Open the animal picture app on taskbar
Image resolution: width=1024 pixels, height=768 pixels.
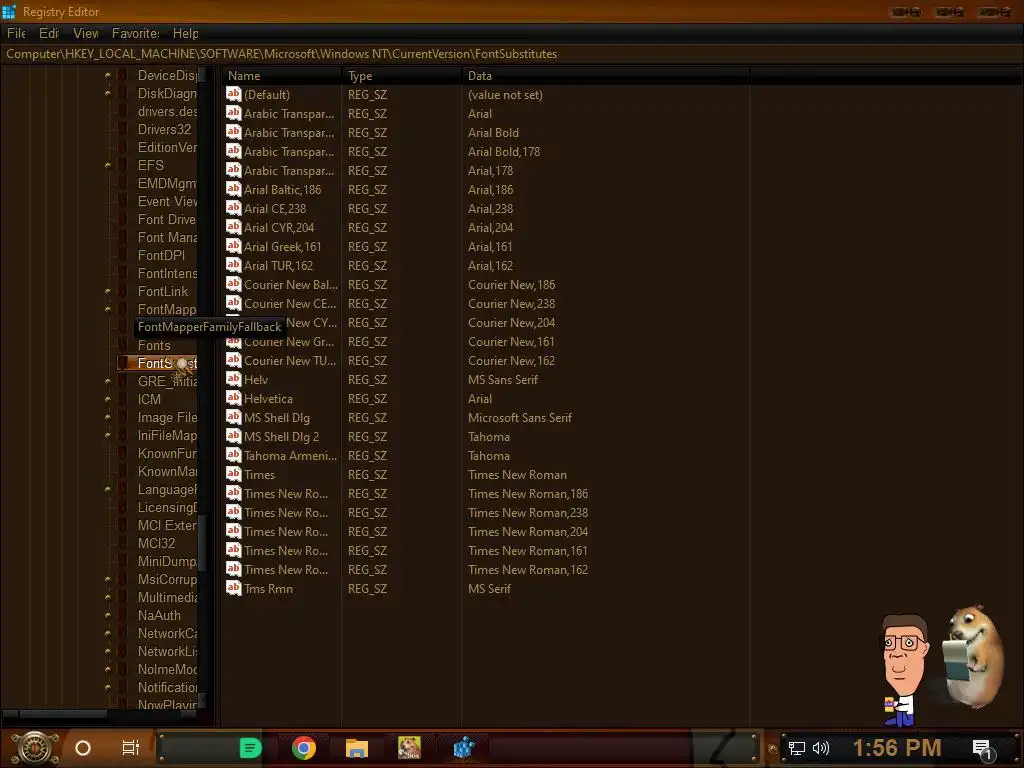point(409,748)
